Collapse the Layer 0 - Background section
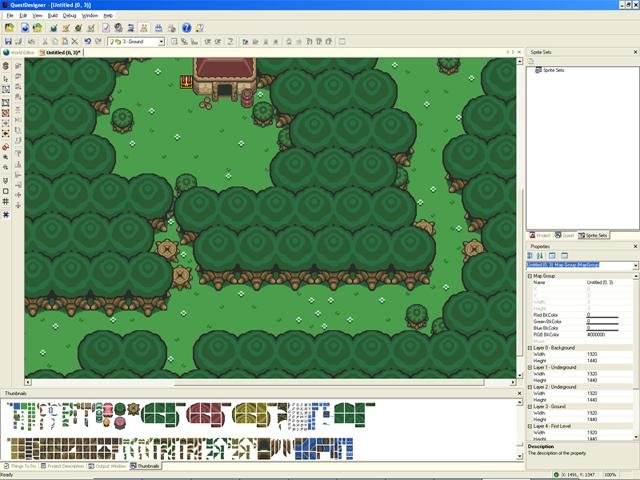Screen dimensions: 640x480 [x=529, y=346]
